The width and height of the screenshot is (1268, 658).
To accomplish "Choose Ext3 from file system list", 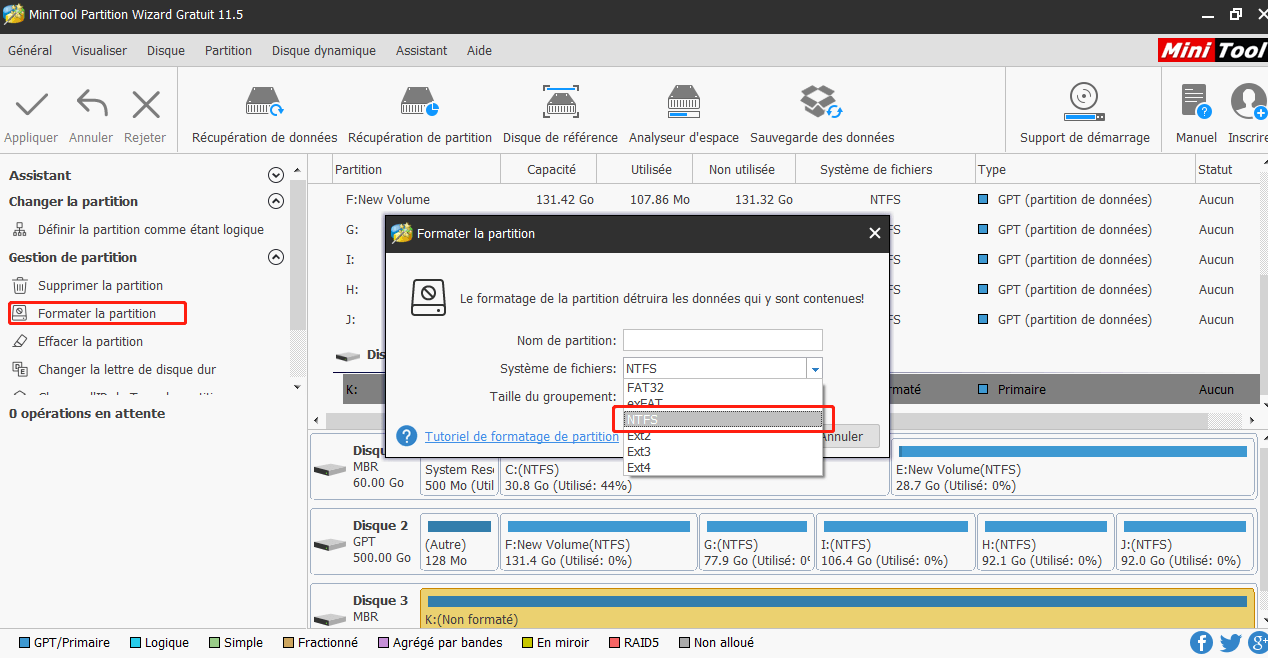I will 722,452.
